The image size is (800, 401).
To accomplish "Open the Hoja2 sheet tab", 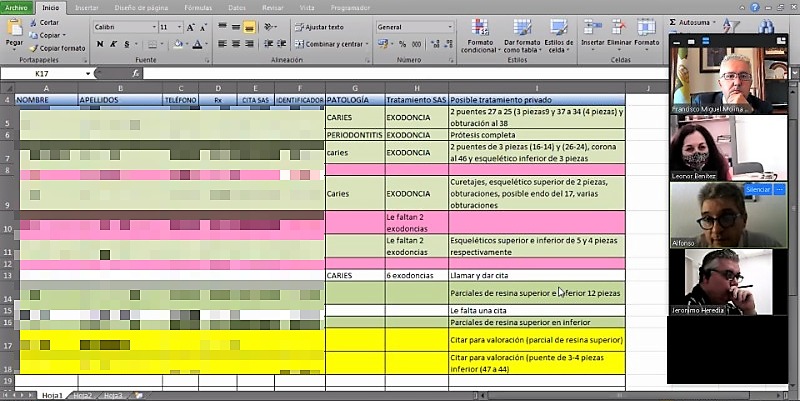I will [84, 395].
